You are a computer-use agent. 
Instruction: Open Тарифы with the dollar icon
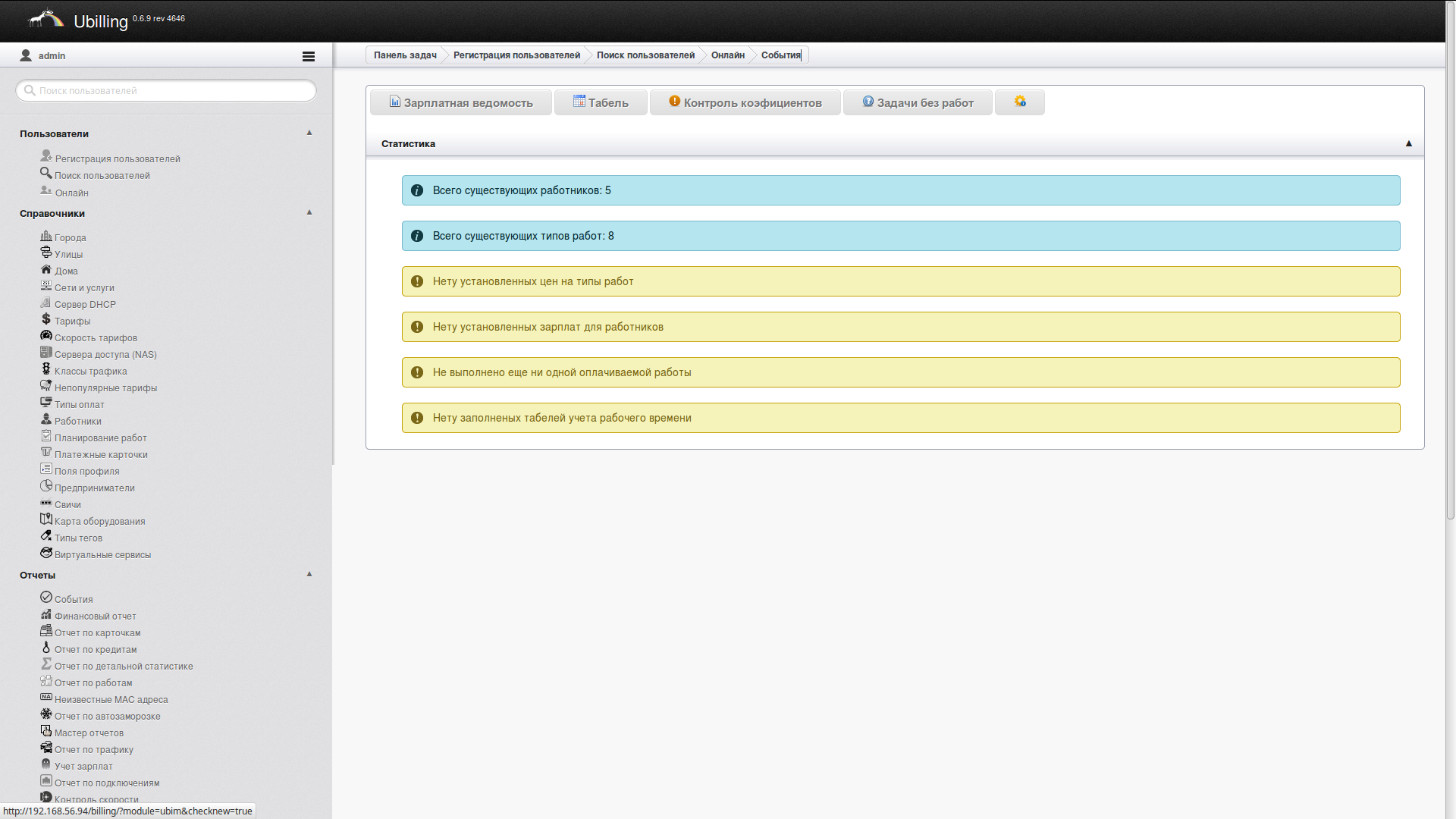(46, 319)
